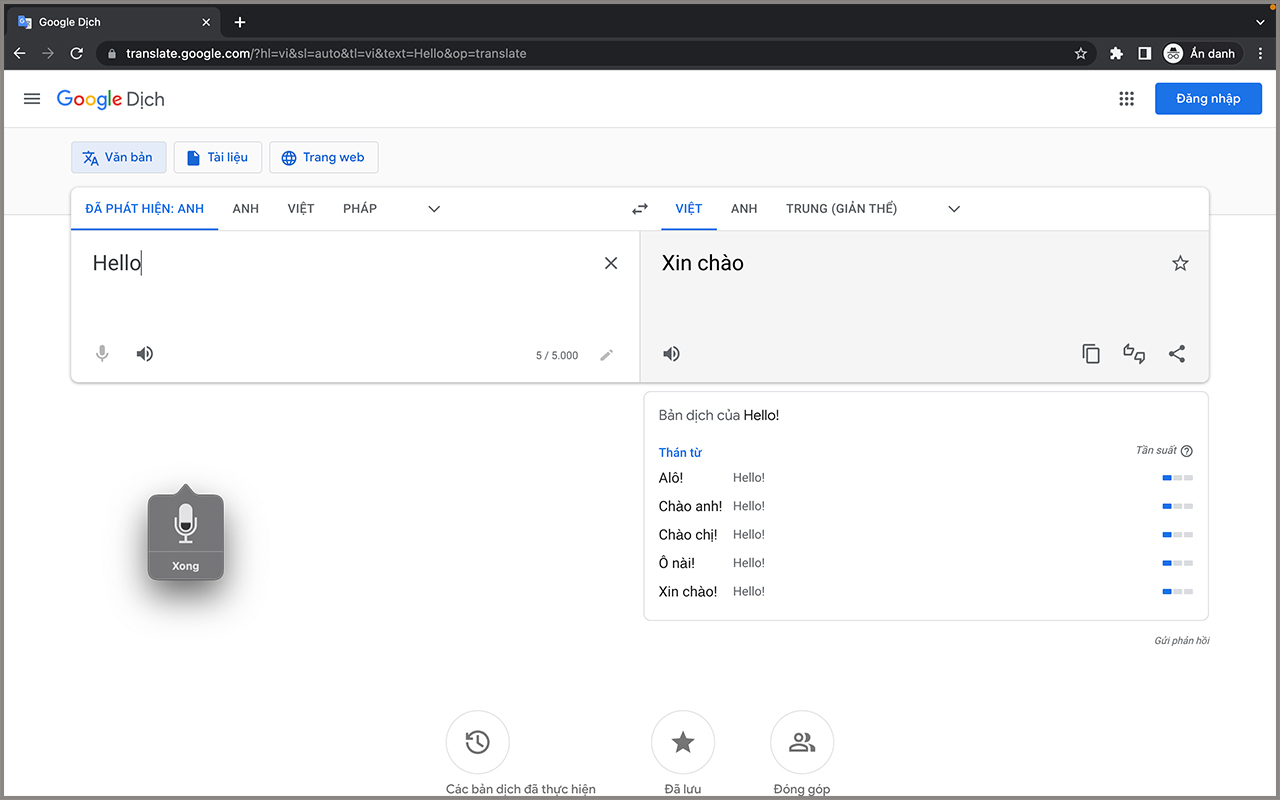Screen dimensions: 1280x800
Task: Select TRUNG (GIẢN THỂ) target language
Action: tap(842, 209)
